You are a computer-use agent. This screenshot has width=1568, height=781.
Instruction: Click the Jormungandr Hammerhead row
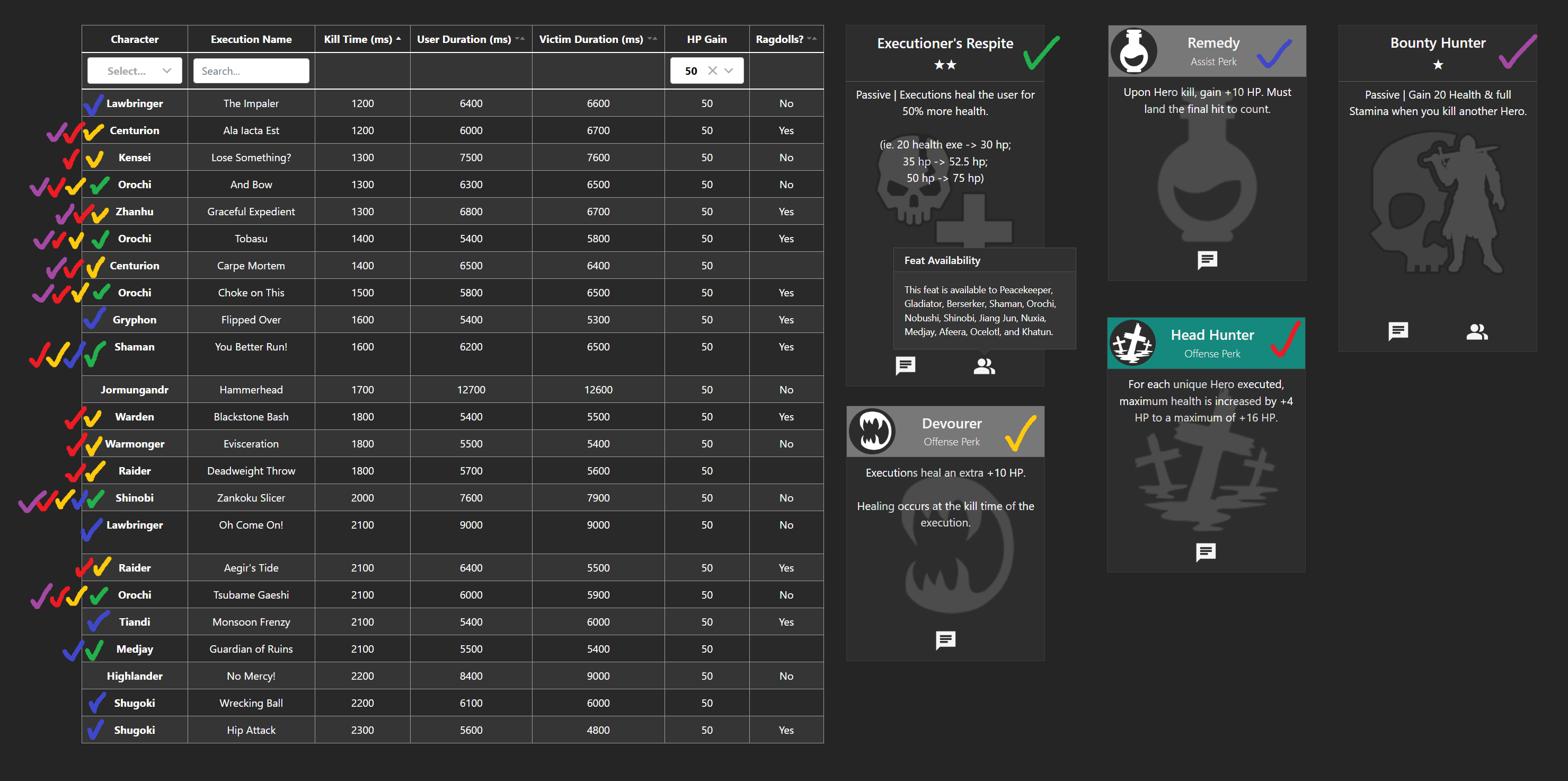pos(251,389)
